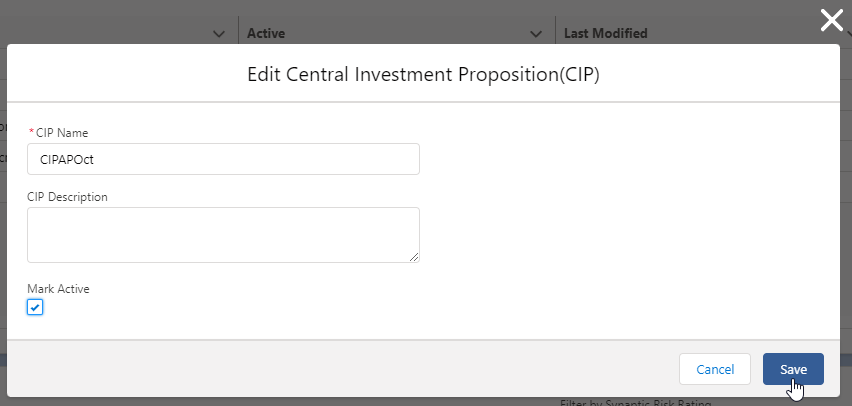The width and height of the screenshot is (852, 406).
Task: Focus the CIP Name input field
Action: (223, 159)
